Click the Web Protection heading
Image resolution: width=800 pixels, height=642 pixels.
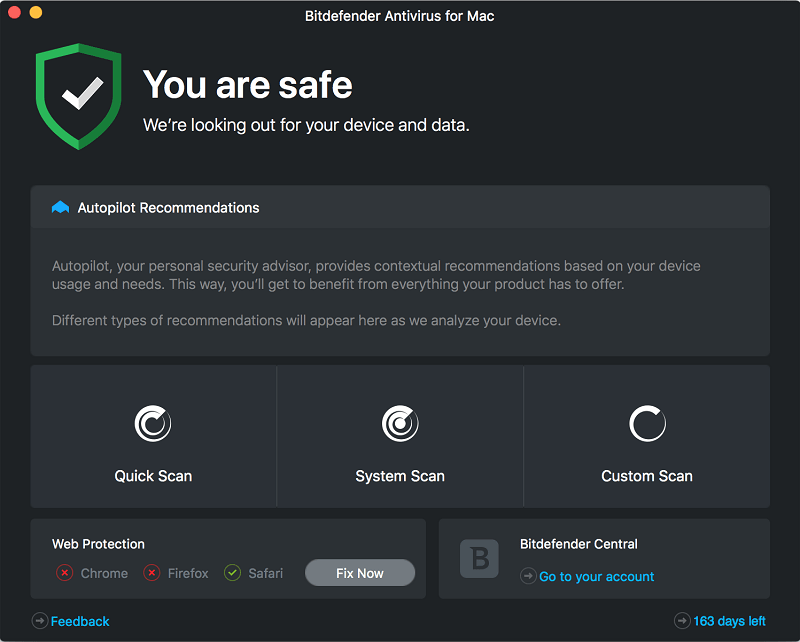tap(98, 544)
